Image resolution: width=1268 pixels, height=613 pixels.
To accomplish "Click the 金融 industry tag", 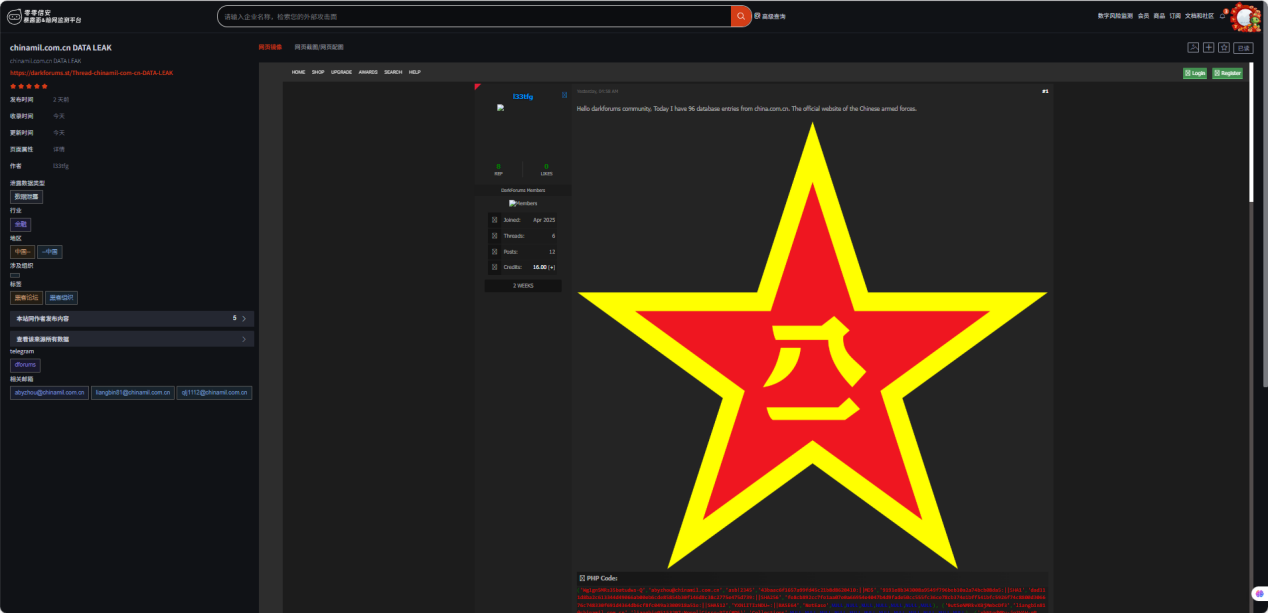I will pos(21,225).
